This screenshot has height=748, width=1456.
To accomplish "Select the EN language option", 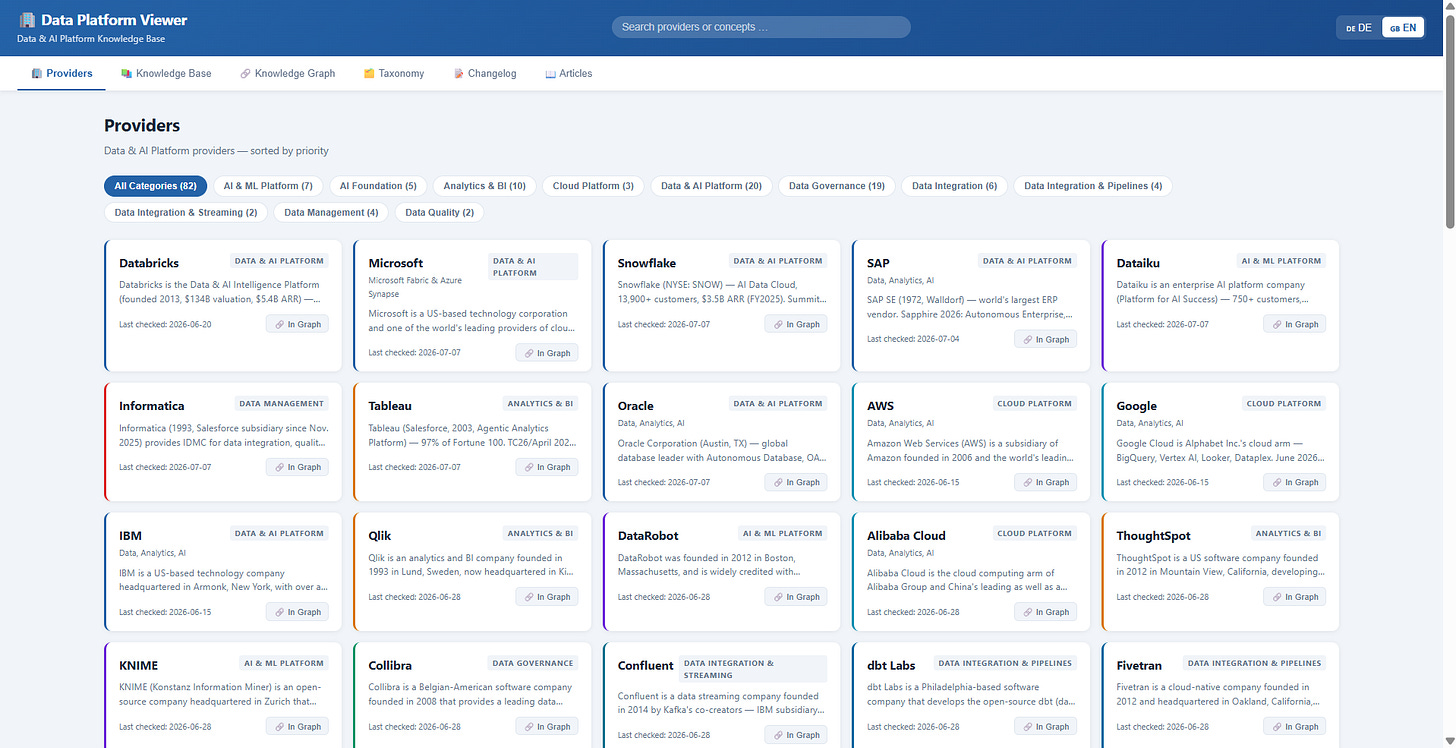I will 1403,28.
